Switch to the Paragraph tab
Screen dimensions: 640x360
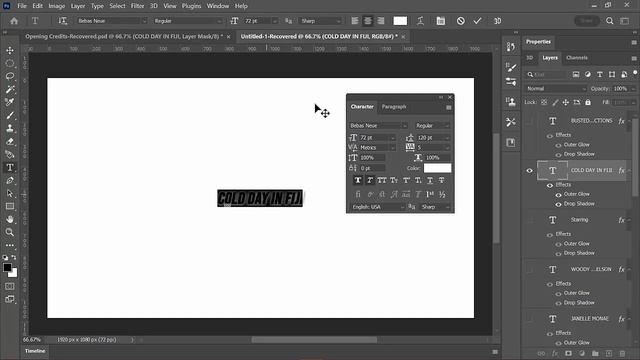[394, 107]
